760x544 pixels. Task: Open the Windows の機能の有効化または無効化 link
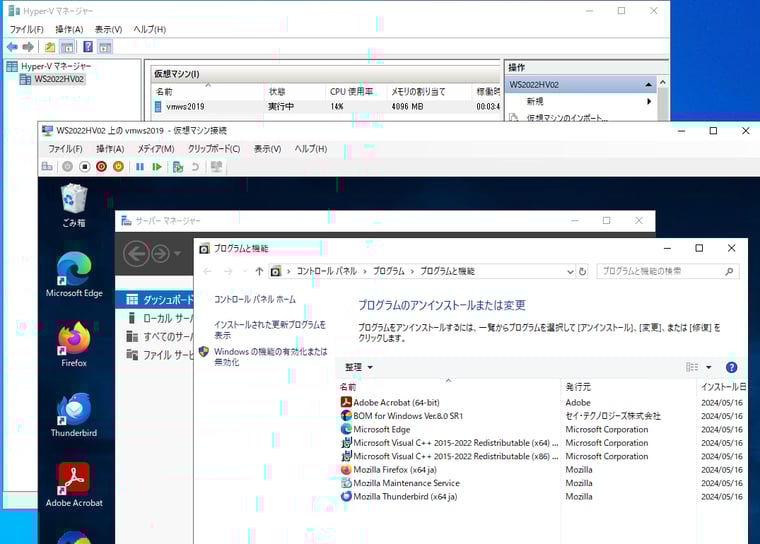click(x=270, y=356)
